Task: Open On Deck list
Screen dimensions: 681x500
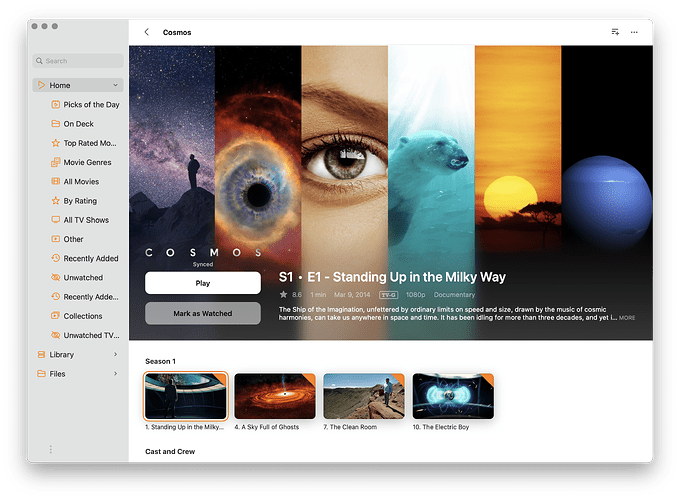Action: (80, 124)
